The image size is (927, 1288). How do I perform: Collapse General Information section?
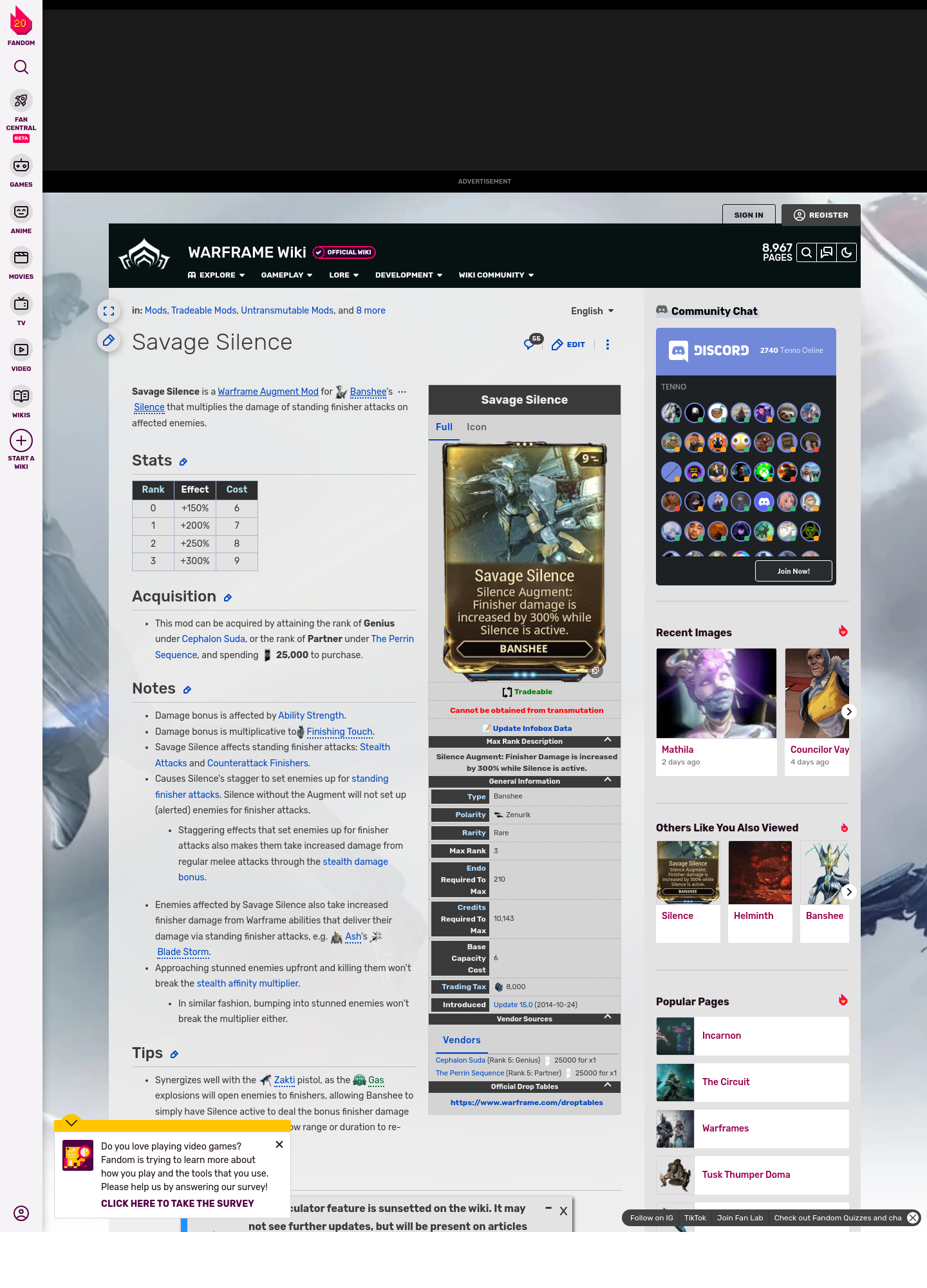coord(608,780)
